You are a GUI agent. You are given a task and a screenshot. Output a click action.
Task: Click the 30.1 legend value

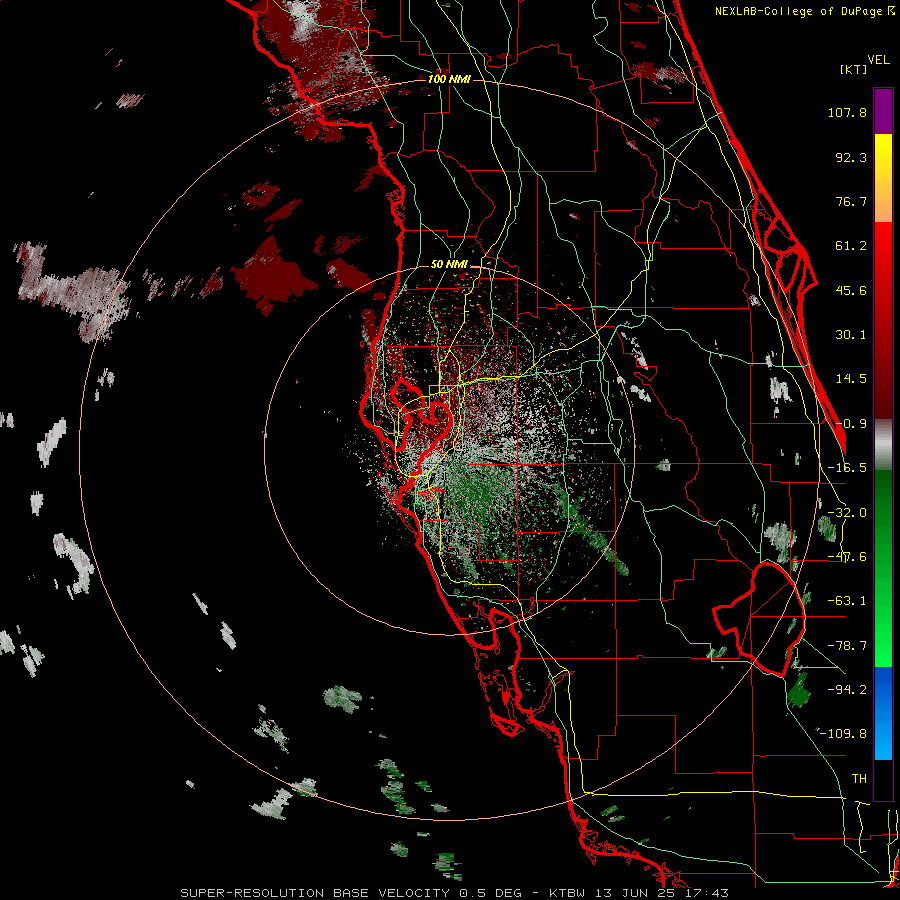tap(851, 335)
